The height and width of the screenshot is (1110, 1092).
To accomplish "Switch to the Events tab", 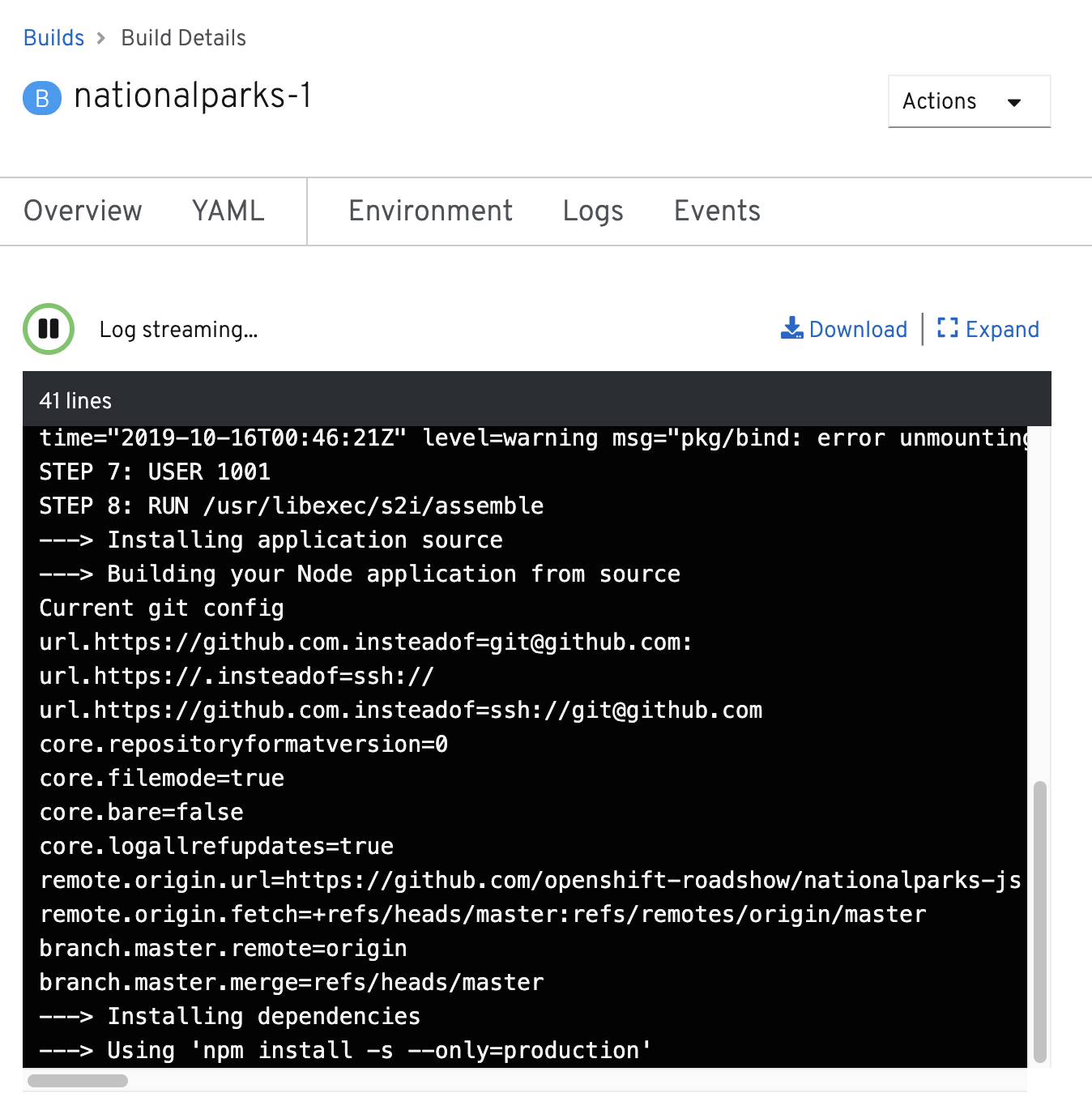I will click(x=717, y=211).
